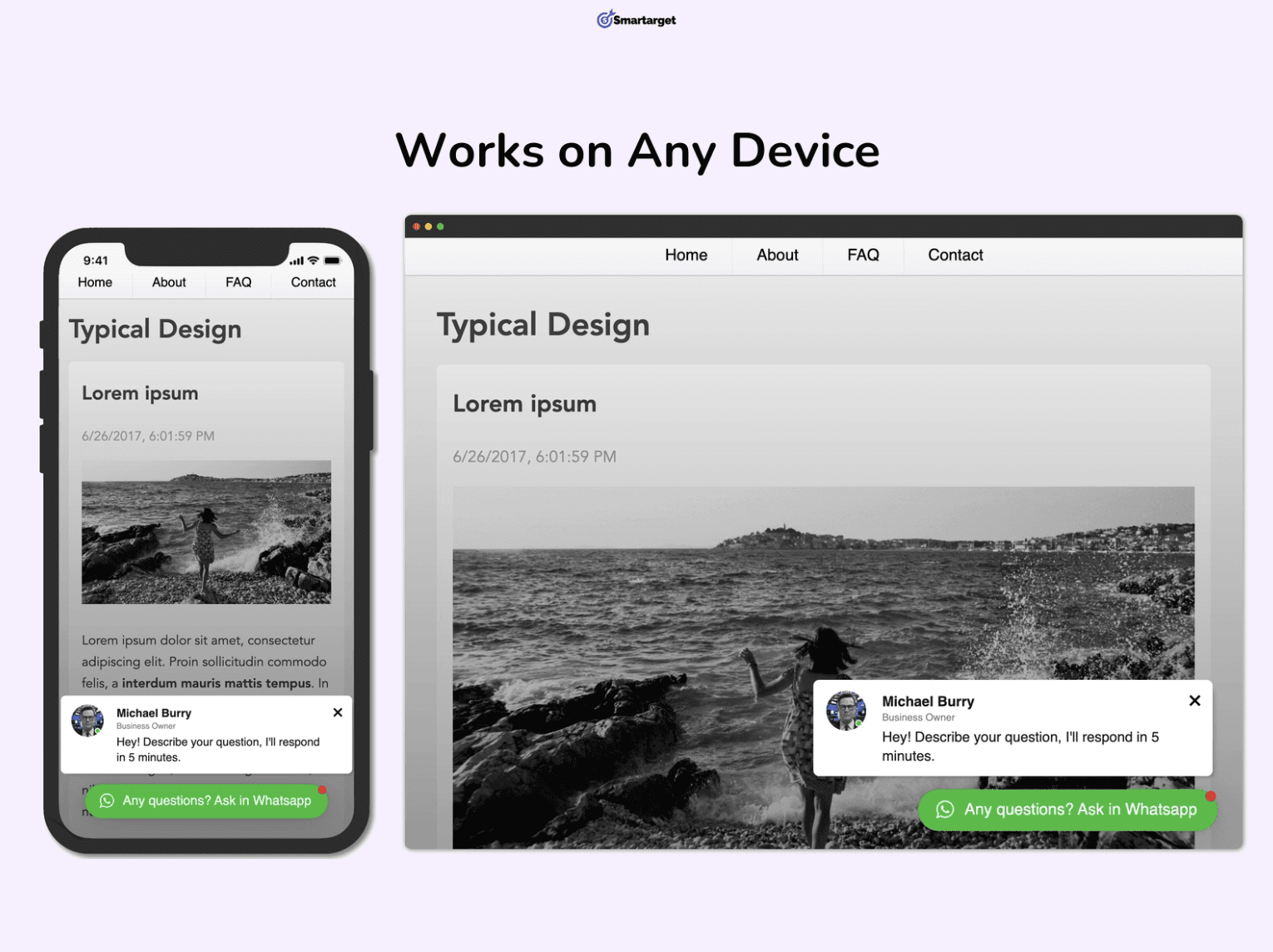Screen dimensions: 1273x952
Task: Click the beach photo in the phone mockup
Action: (206, 532)
